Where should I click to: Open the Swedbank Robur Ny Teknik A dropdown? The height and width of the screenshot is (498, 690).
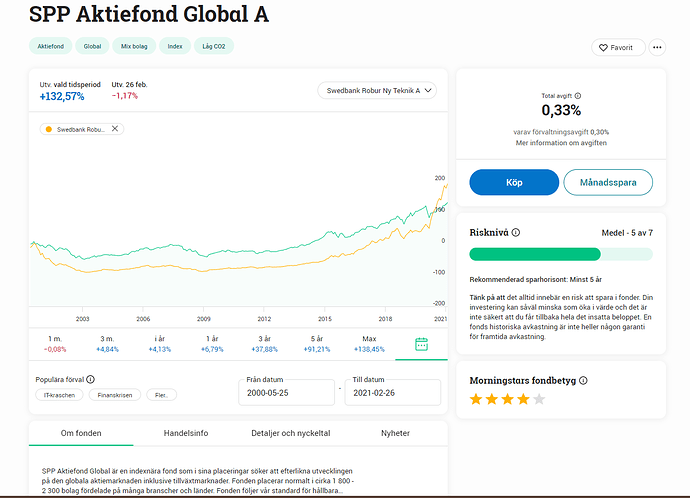pos(377,91)
